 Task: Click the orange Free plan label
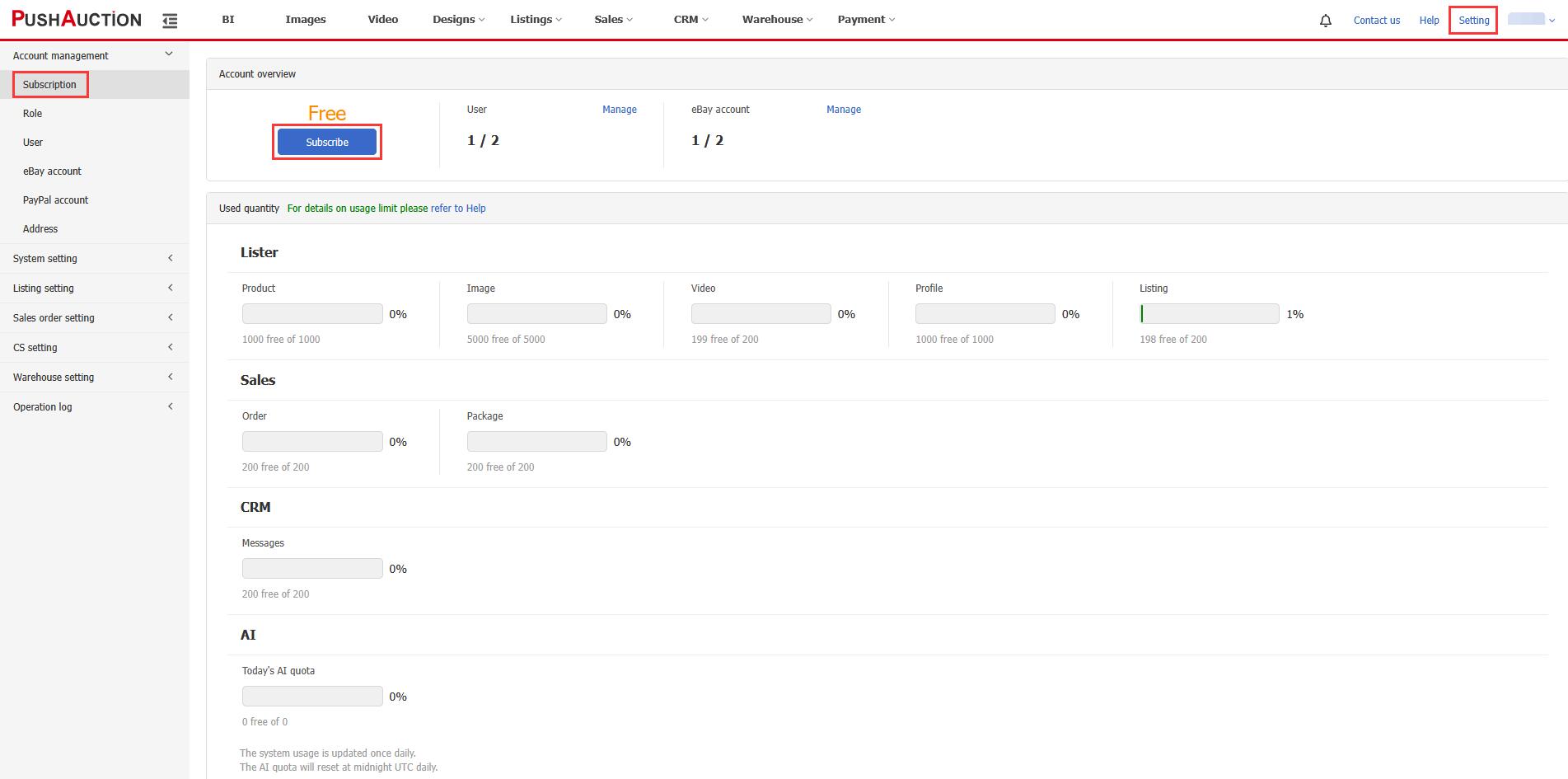tap(327, 113)
